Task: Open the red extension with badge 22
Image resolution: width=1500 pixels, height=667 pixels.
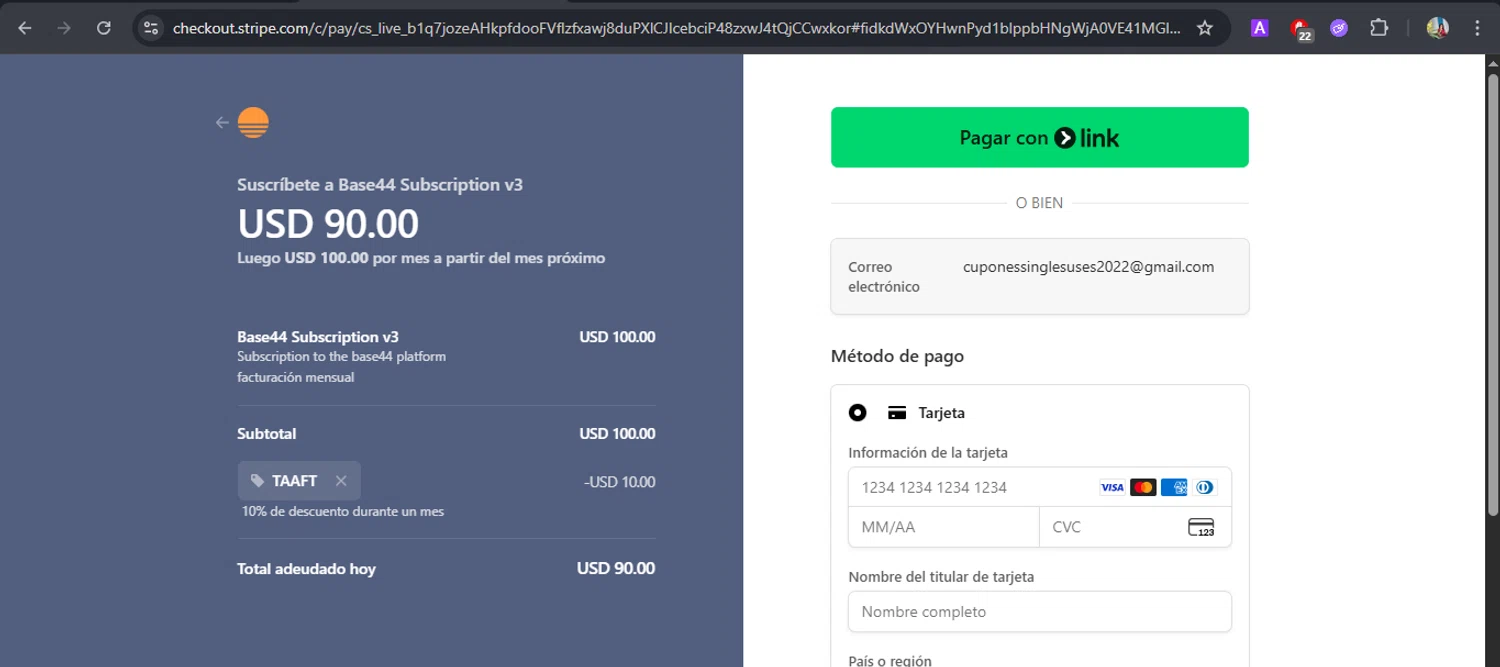Action: (1300, 29)
